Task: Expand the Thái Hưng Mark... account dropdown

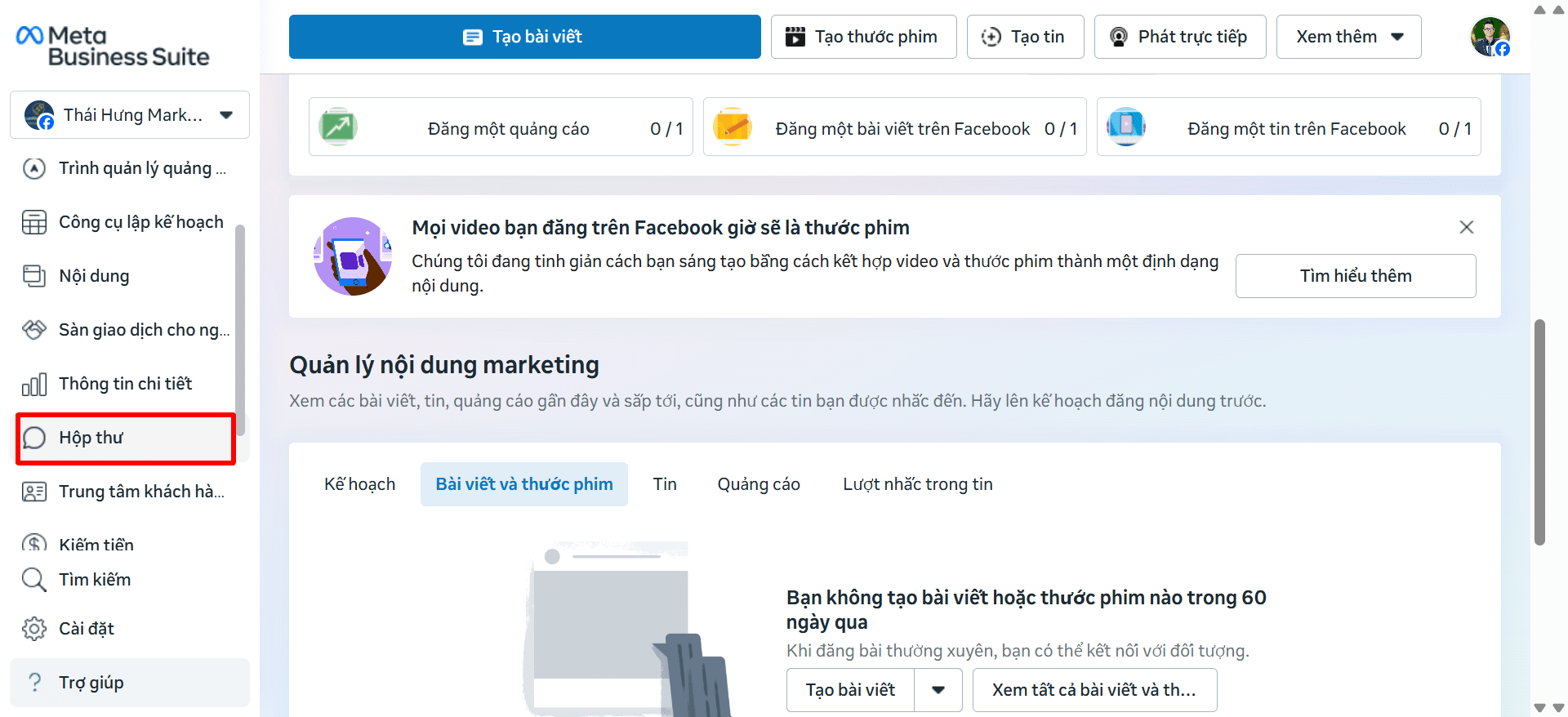Action: (x=226, y=115)
